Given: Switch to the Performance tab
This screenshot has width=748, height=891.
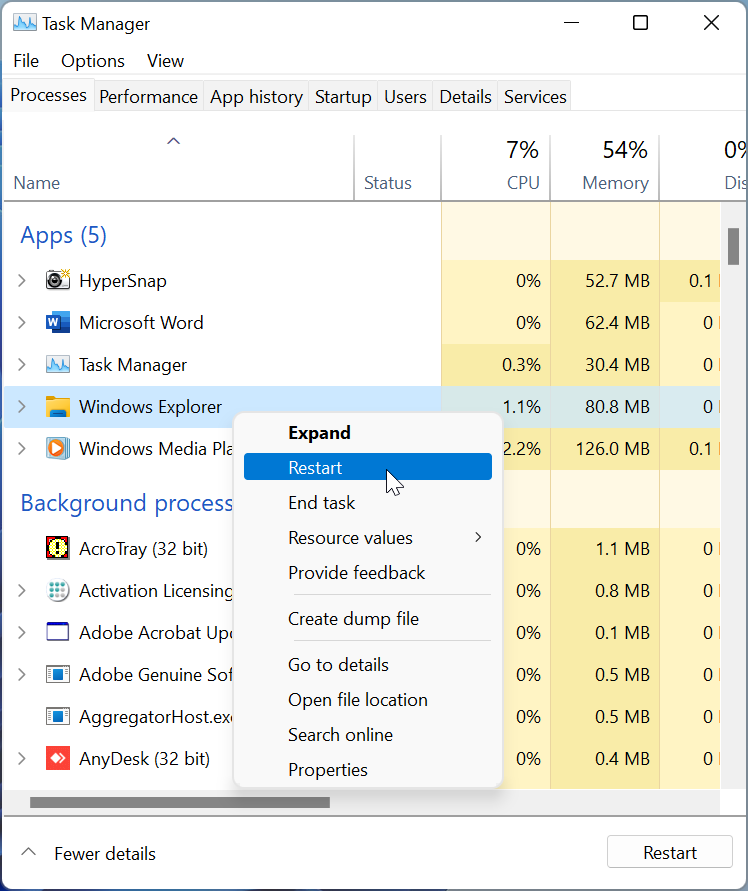Looking at the screenshot, I should [148, 97].
